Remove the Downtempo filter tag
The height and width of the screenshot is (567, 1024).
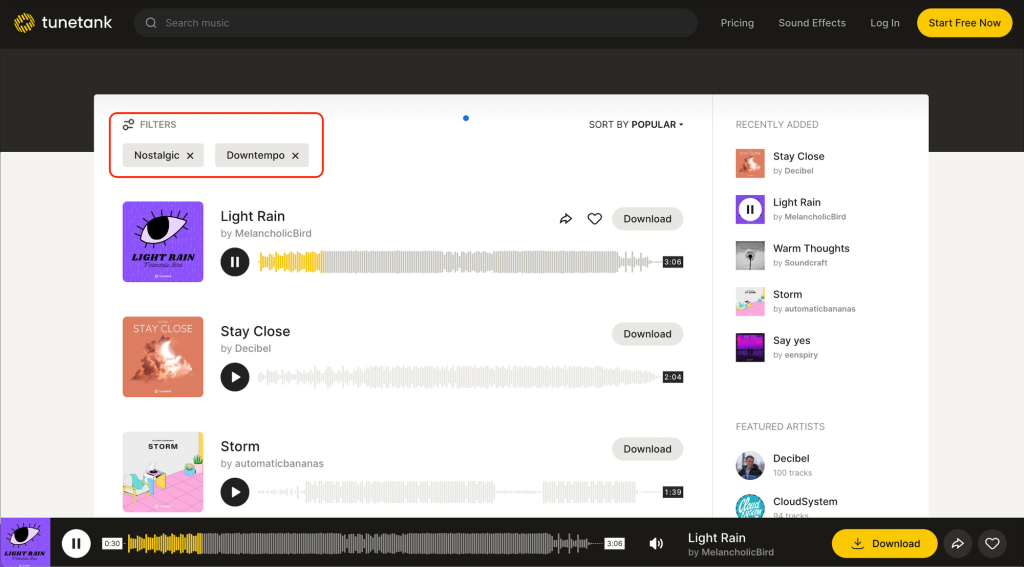[x=295, y=156]
